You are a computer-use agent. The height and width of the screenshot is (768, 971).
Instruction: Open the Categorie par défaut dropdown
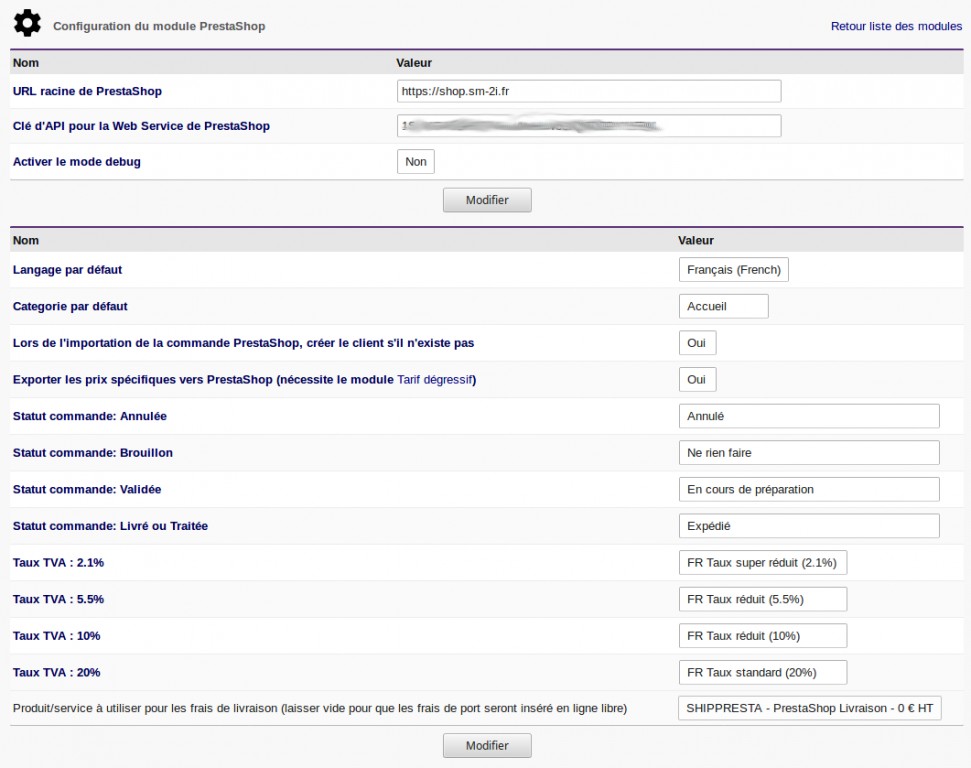pos(723,306)
